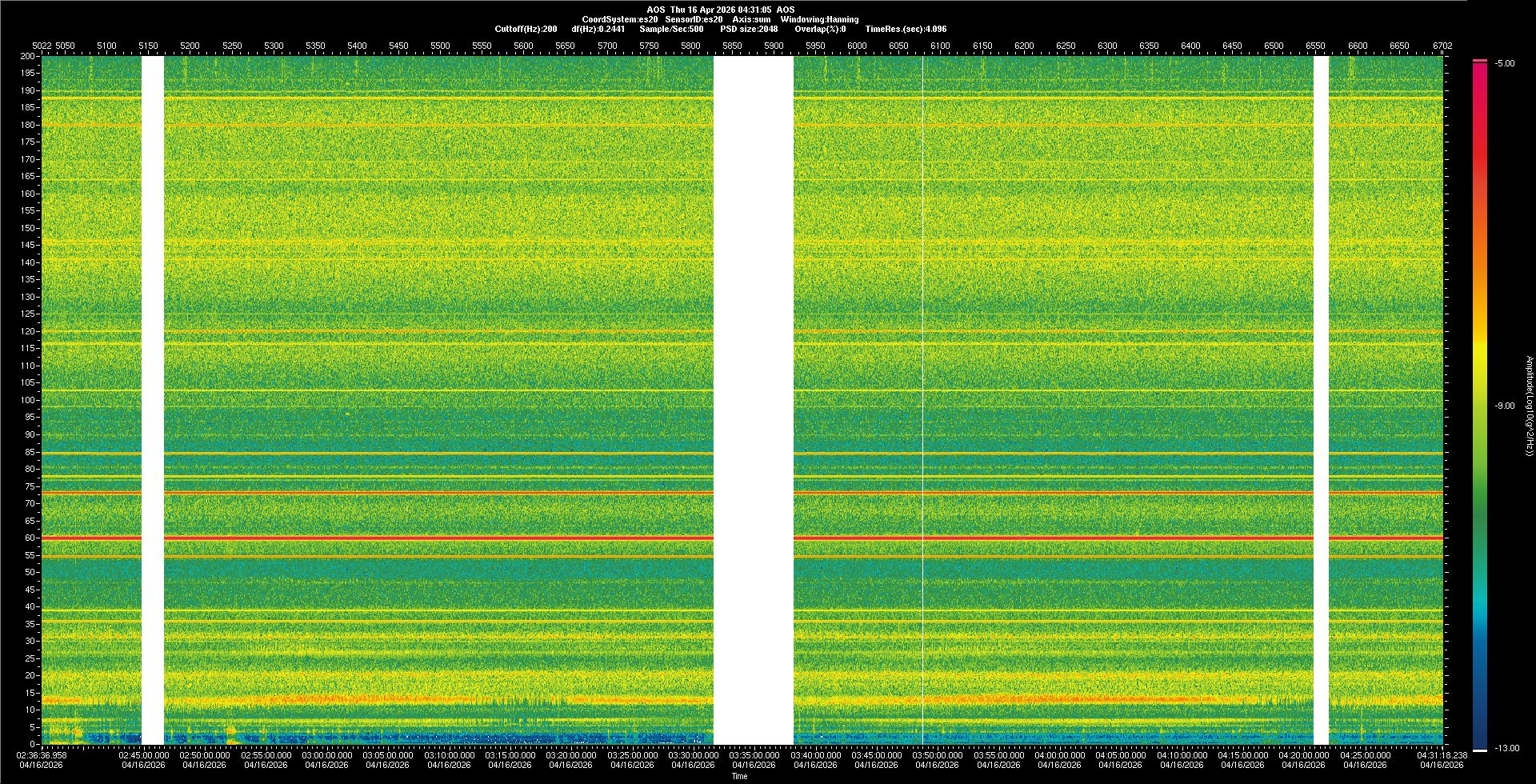Click the white data gap near 04:20:00

[x=1321, y=400]
